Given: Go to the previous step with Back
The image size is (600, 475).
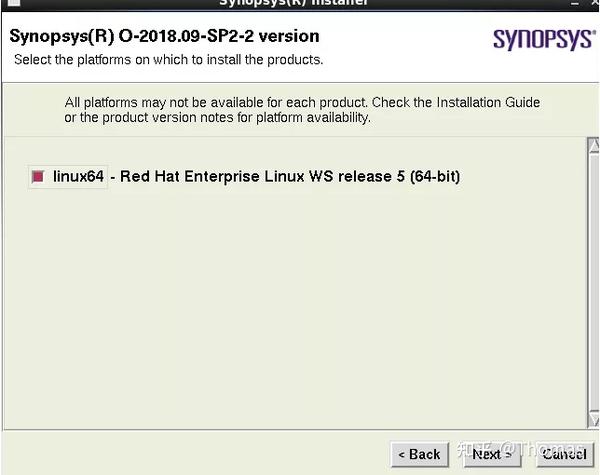Looking at the screenshot, I should coord(419,454).
